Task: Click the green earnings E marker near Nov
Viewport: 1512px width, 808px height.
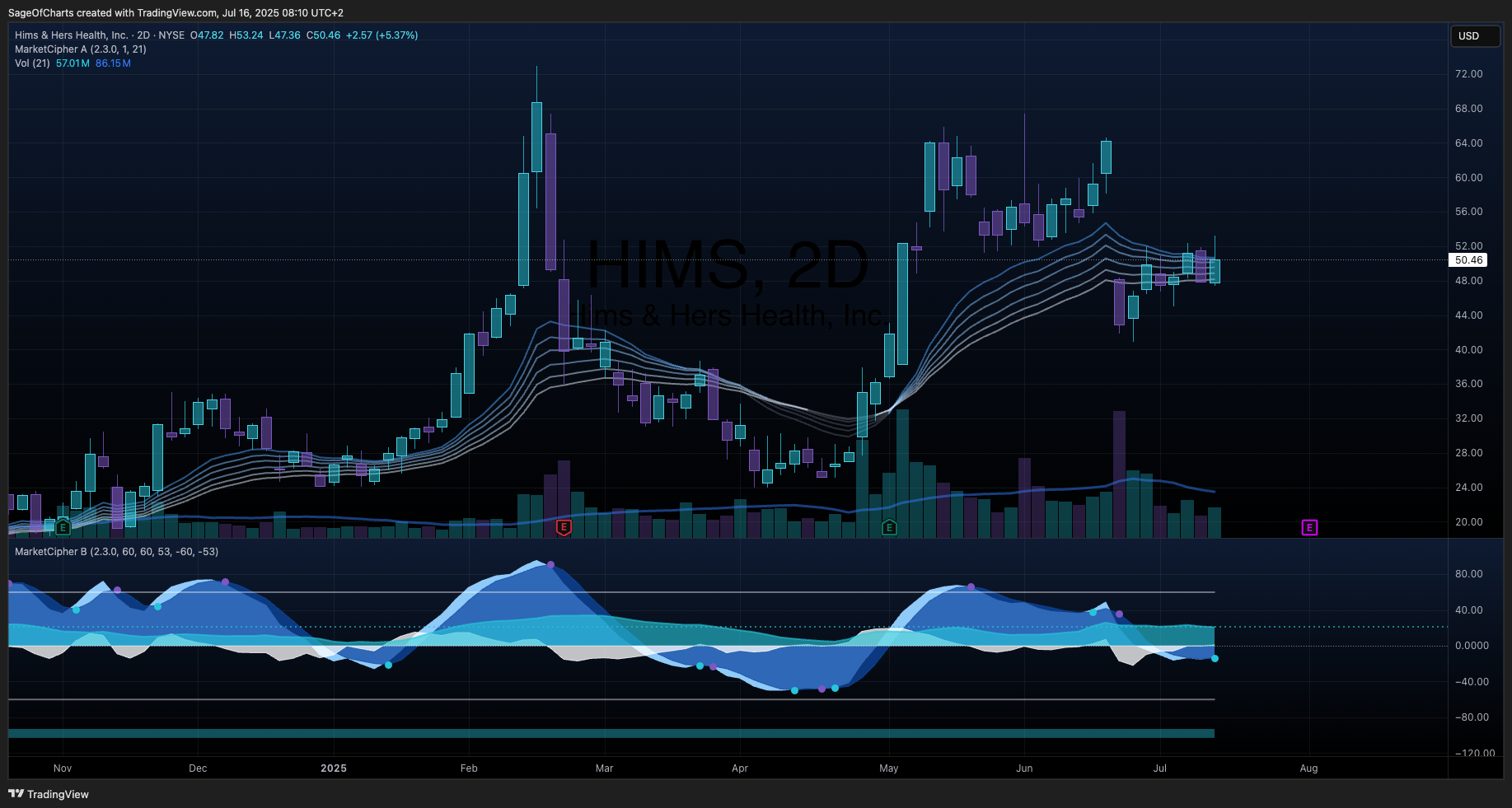Action: [x=63, y=527]
